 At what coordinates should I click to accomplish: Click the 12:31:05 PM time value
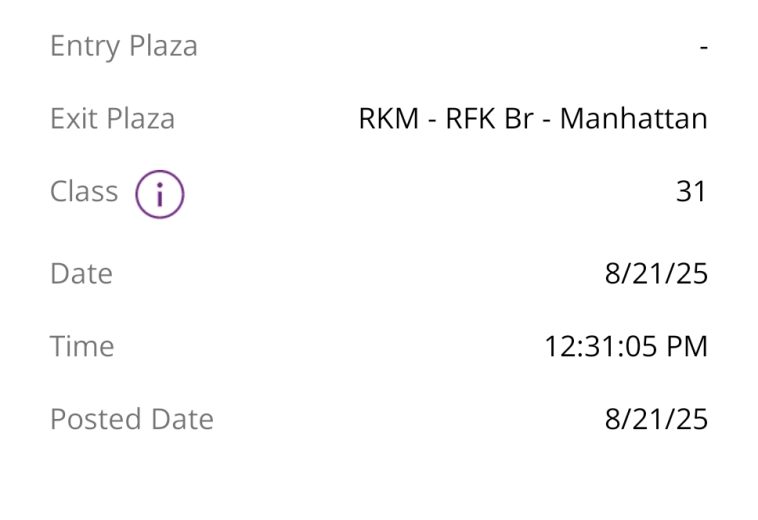(626, 347)
